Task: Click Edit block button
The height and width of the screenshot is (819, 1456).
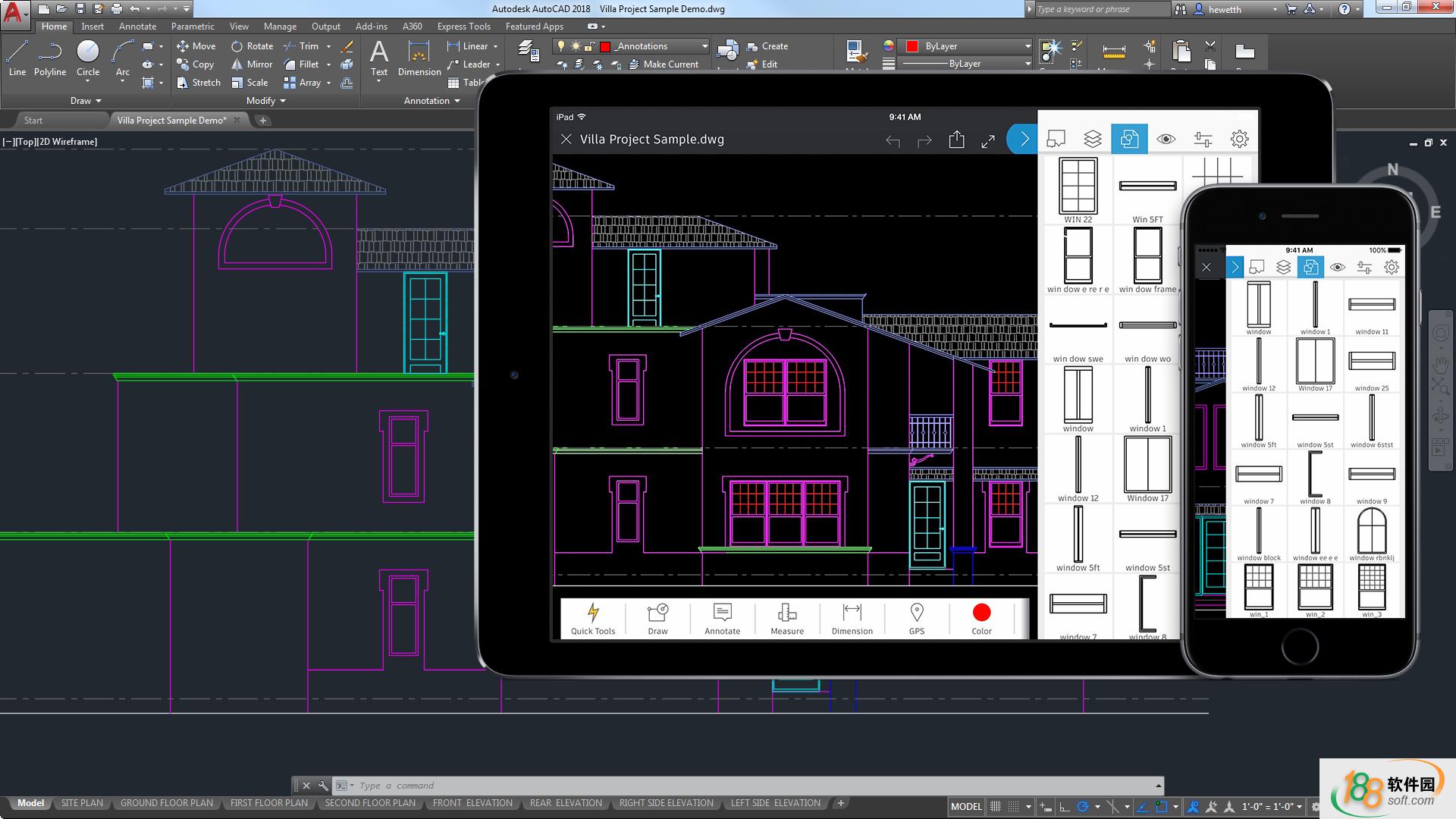Action: pyautogui.click(x=762, y=64)
